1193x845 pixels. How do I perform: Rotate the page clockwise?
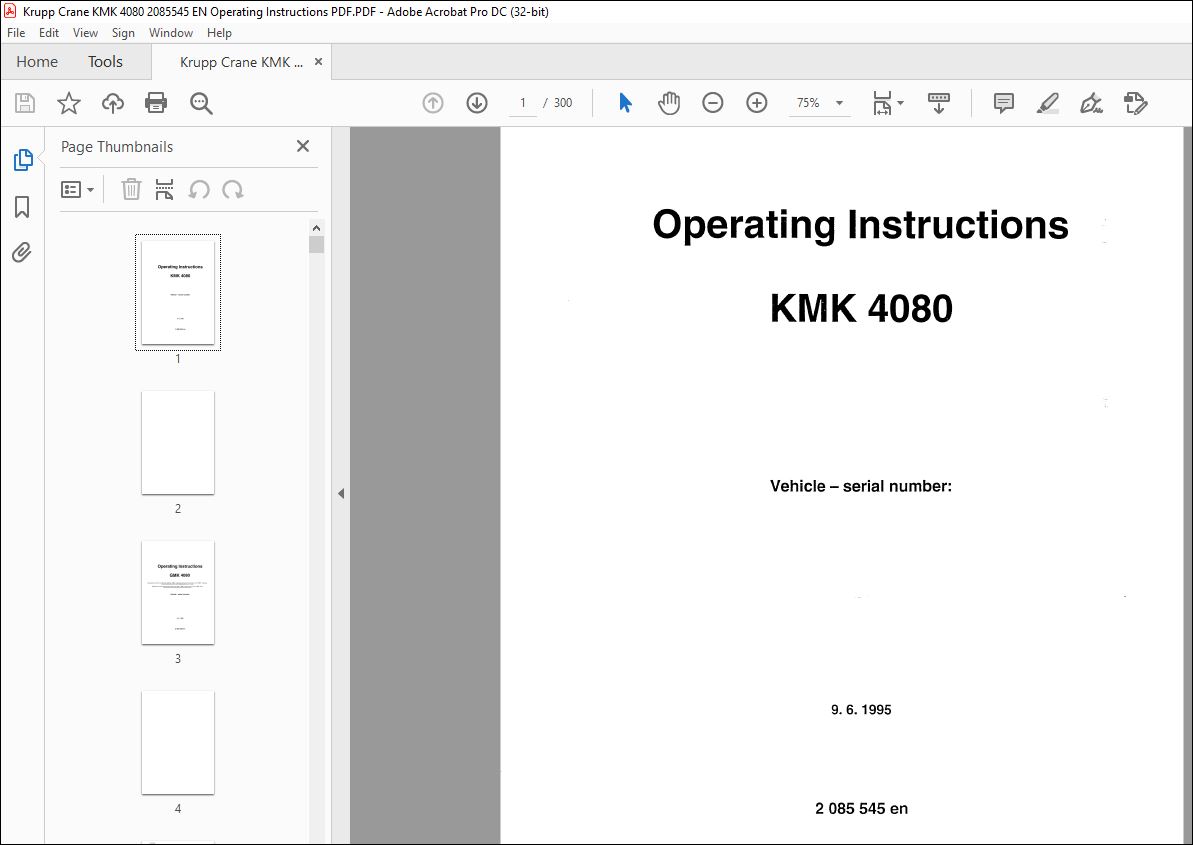coord(233,189)
